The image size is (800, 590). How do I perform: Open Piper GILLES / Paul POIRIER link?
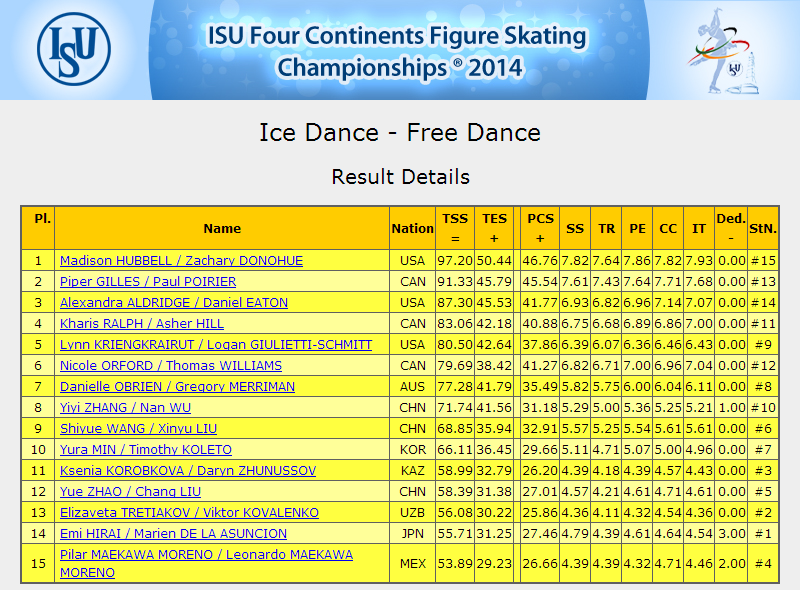click(148, 281)
